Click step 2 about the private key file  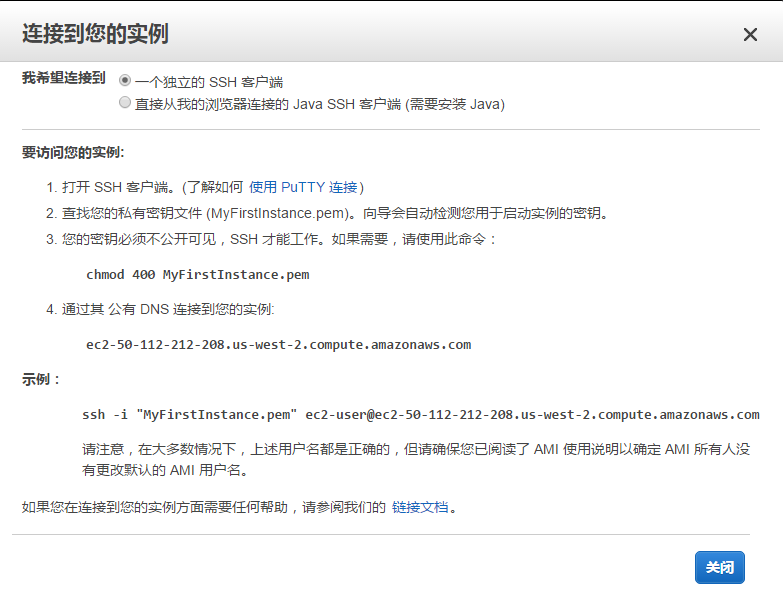[328, 213]
